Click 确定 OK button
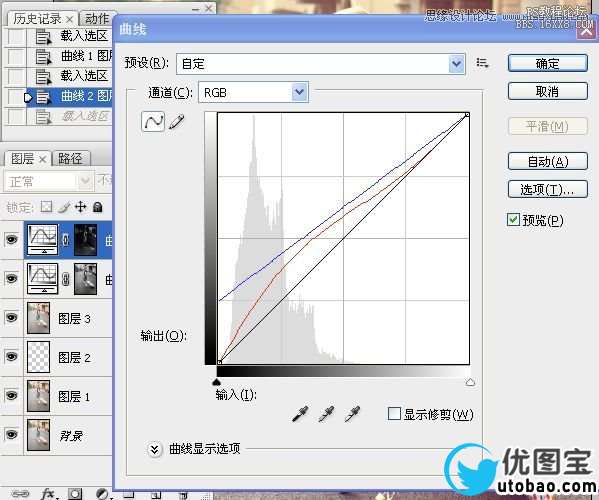Screen dimensions: 599x500 (x=547, y=63)
